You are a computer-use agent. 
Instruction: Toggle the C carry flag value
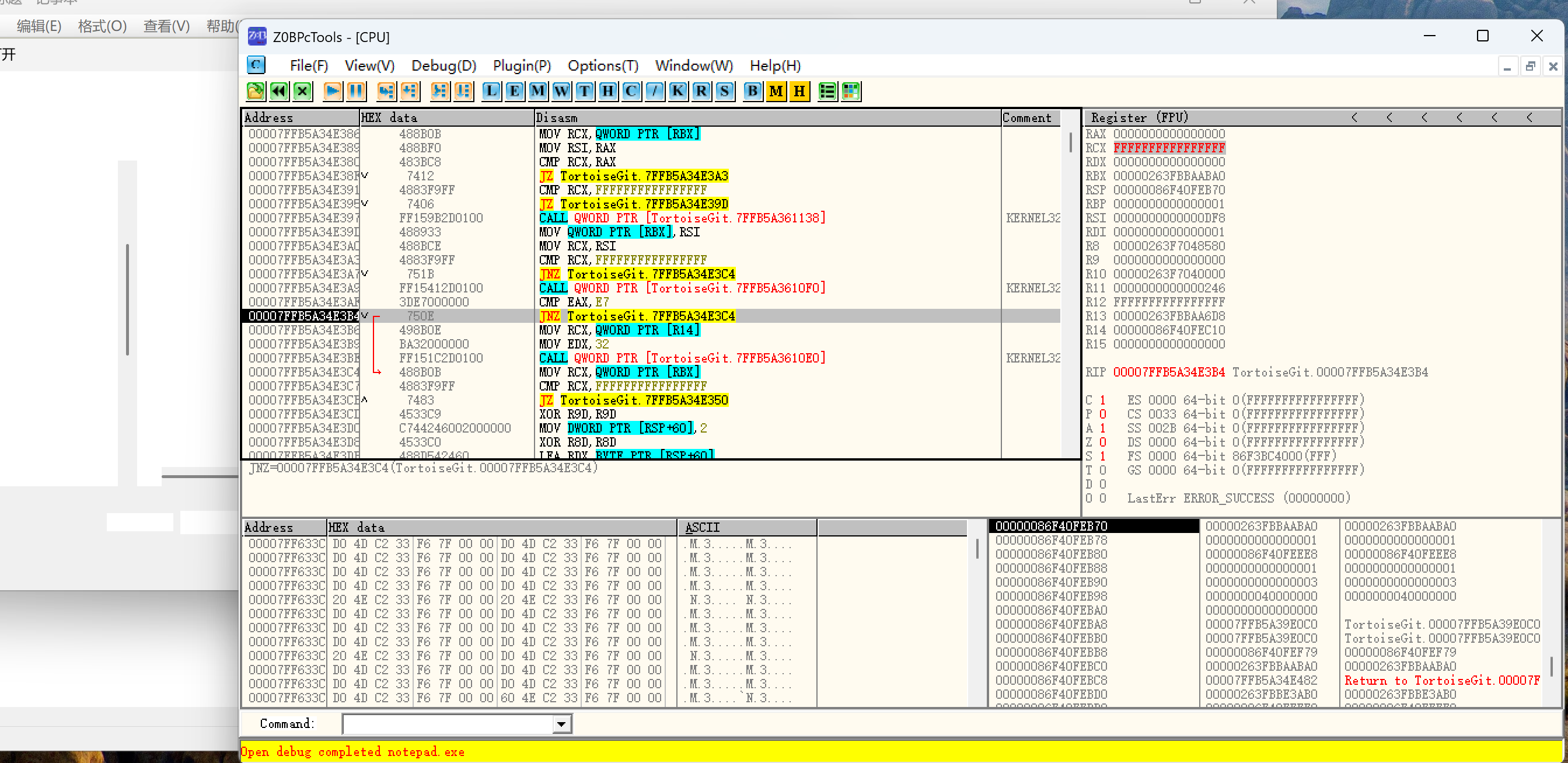point(1102,400)
